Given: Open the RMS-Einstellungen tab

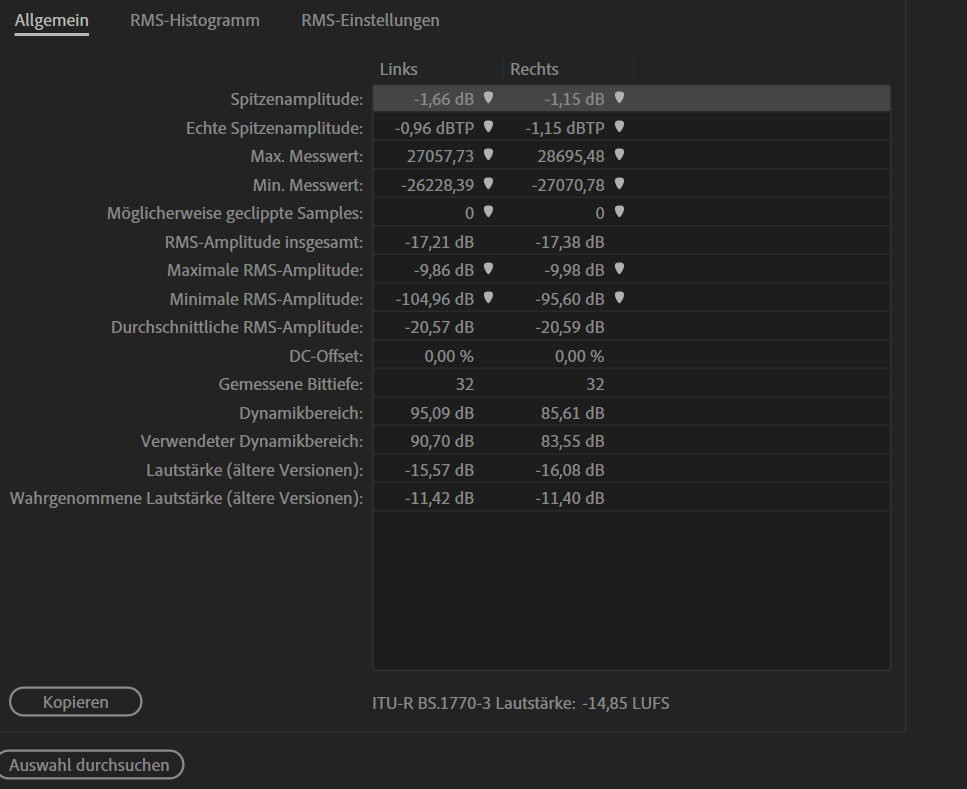Looking at the screenshot, I should (370, 20).
